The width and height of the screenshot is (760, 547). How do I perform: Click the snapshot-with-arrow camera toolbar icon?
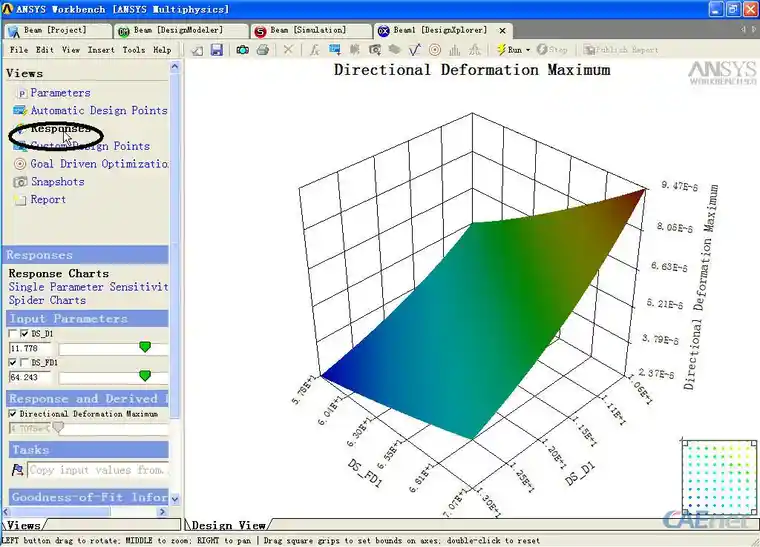click(x=375, y=49)
